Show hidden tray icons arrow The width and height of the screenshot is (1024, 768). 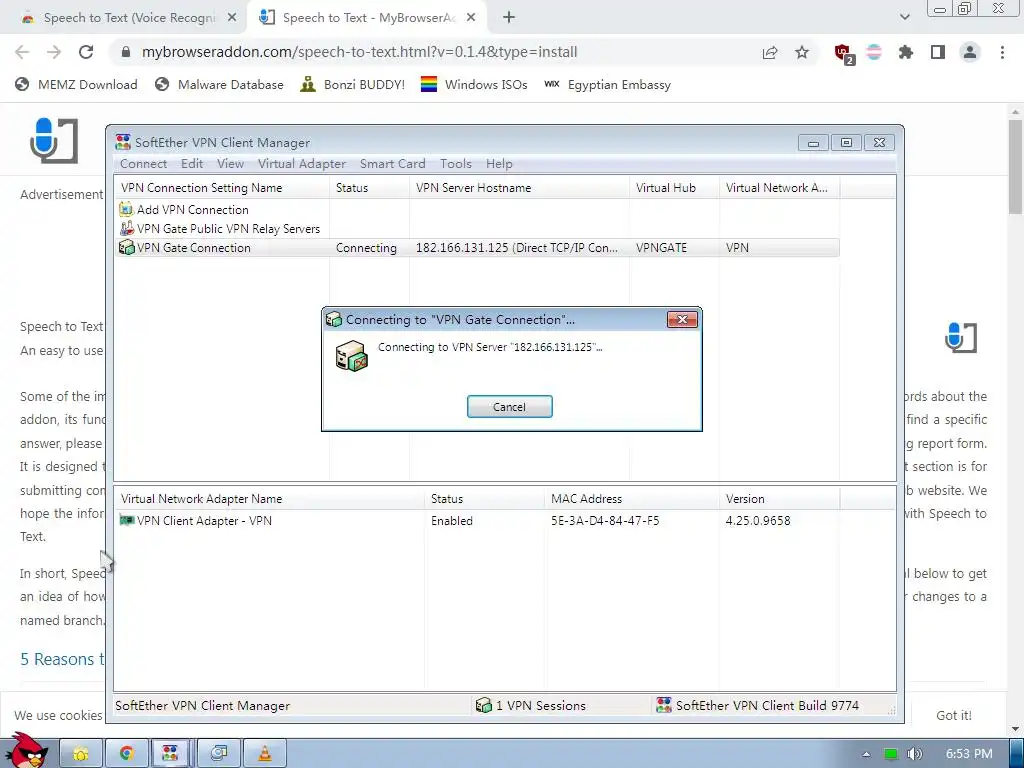866,754
